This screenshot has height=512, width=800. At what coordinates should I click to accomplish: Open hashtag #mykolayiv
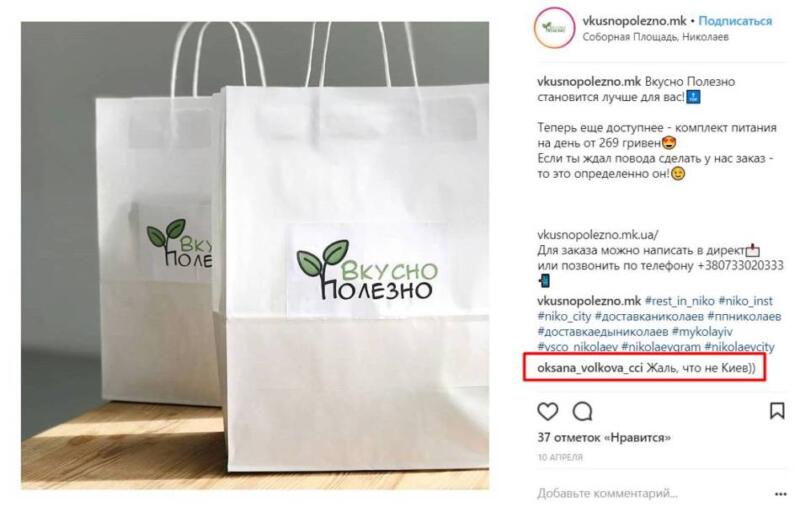[x=702, y=331]
